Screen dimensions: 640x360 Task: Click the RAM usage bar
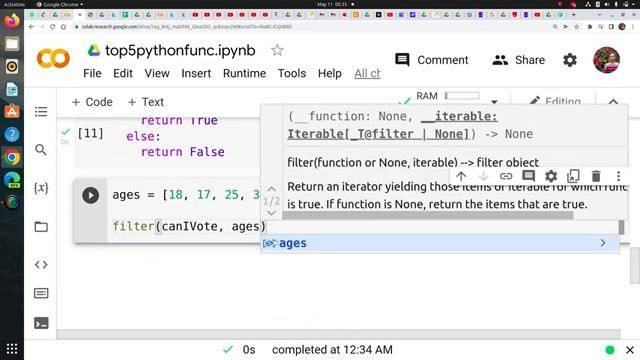pos(462,96)
